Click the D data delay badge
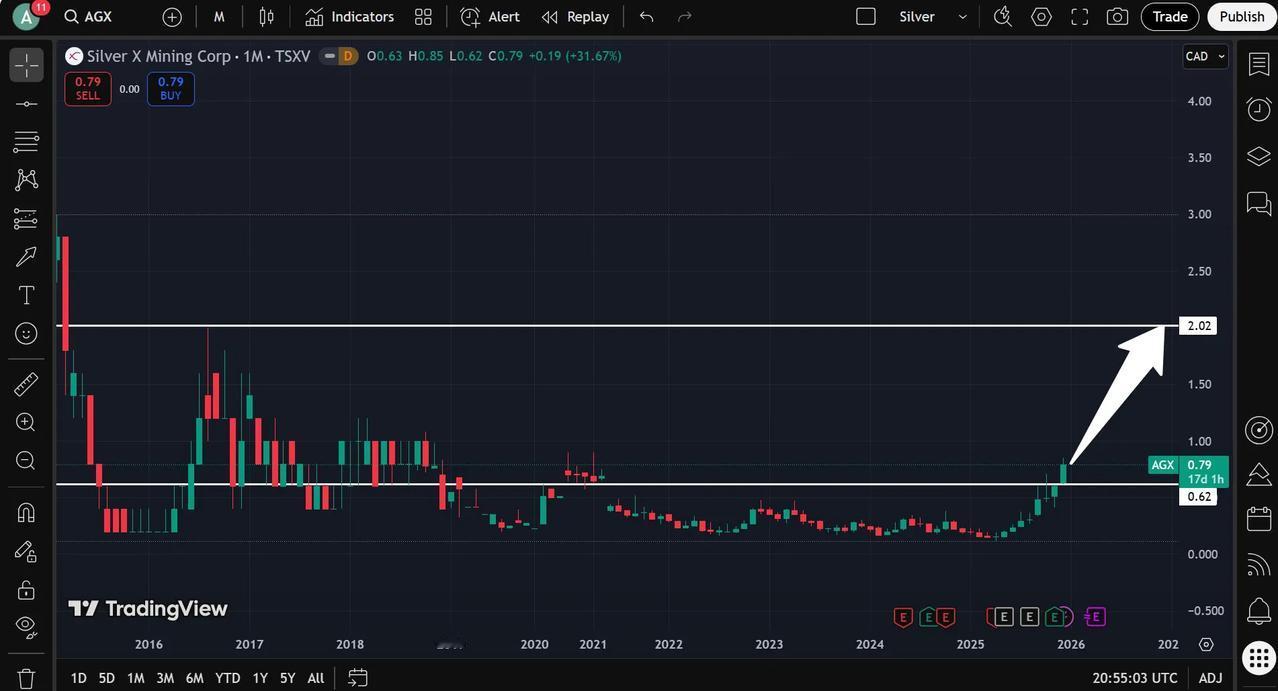 click(347, 56)
